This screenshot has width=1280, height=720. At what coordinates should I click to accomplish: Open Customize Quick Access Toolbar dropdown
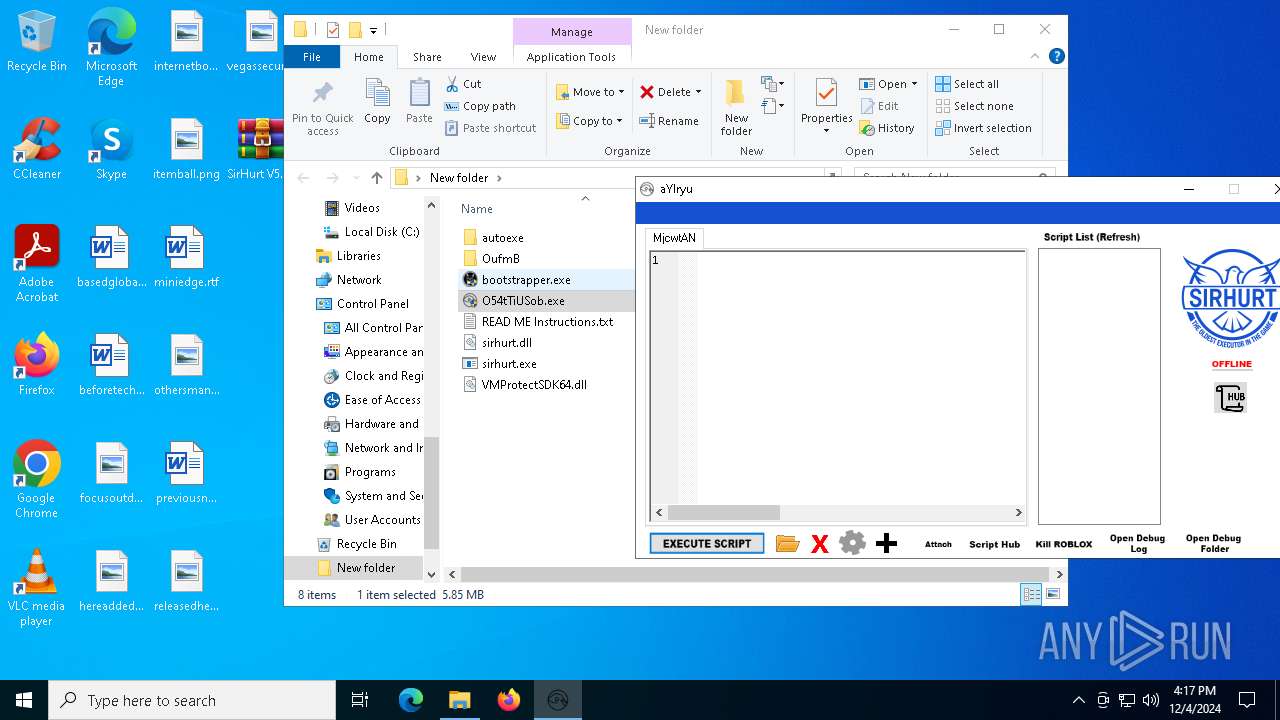pyautogui.click(x=374, y=30)
